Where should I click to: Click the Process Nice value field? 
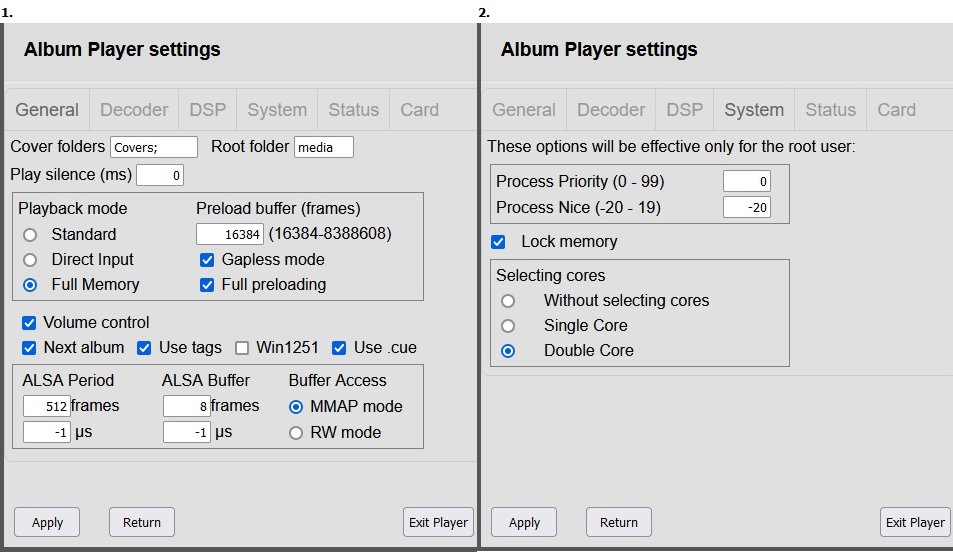[746, 207]
